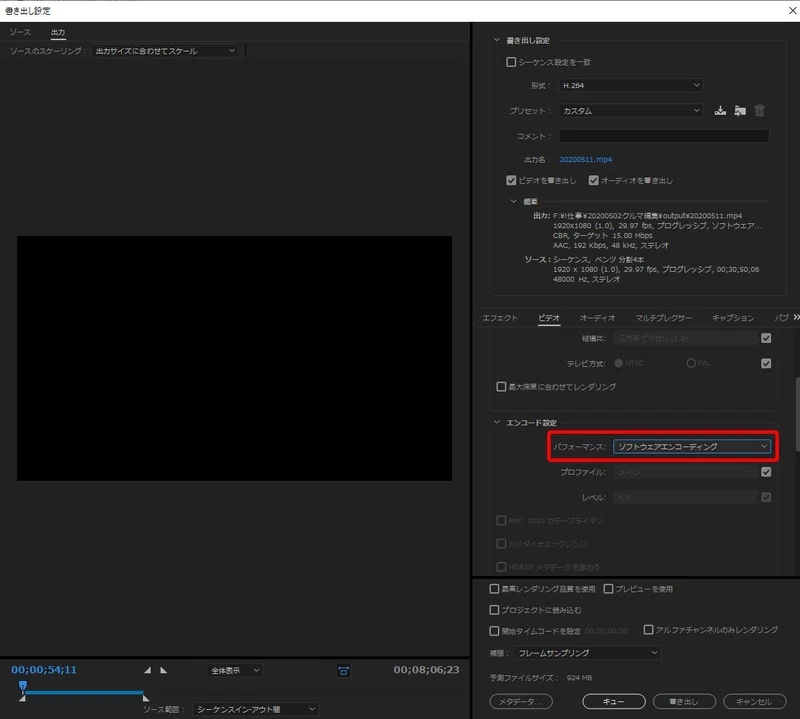Image resolution: width=800 pixels, height=719 pixels.
Task: Open the ソースのスケーリング dropdown
Action: [x=165, y=51]
